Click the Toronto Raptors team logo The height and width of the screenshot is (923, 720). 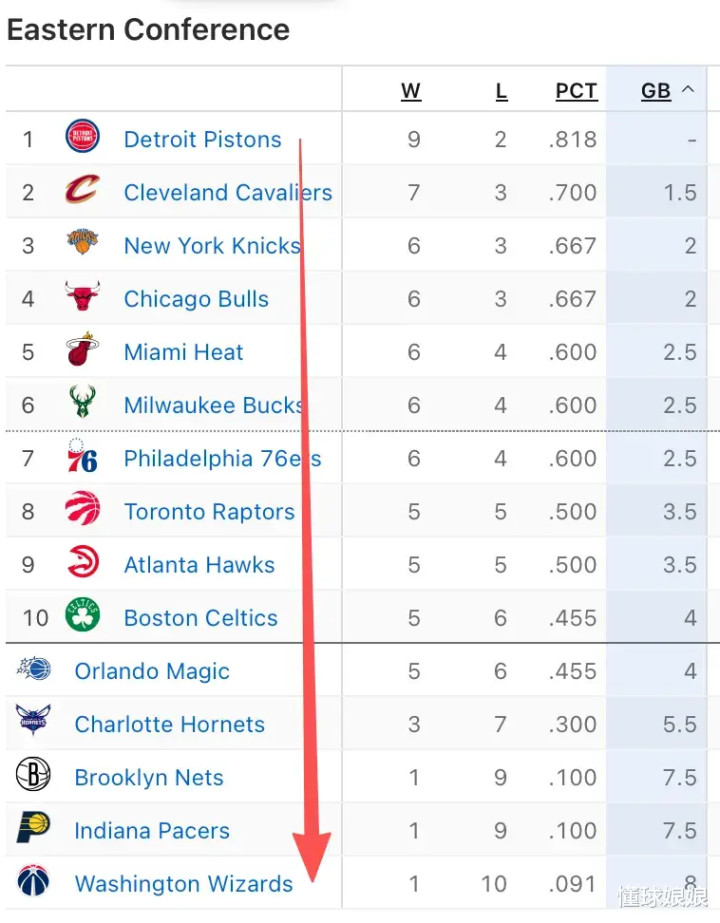83,510
